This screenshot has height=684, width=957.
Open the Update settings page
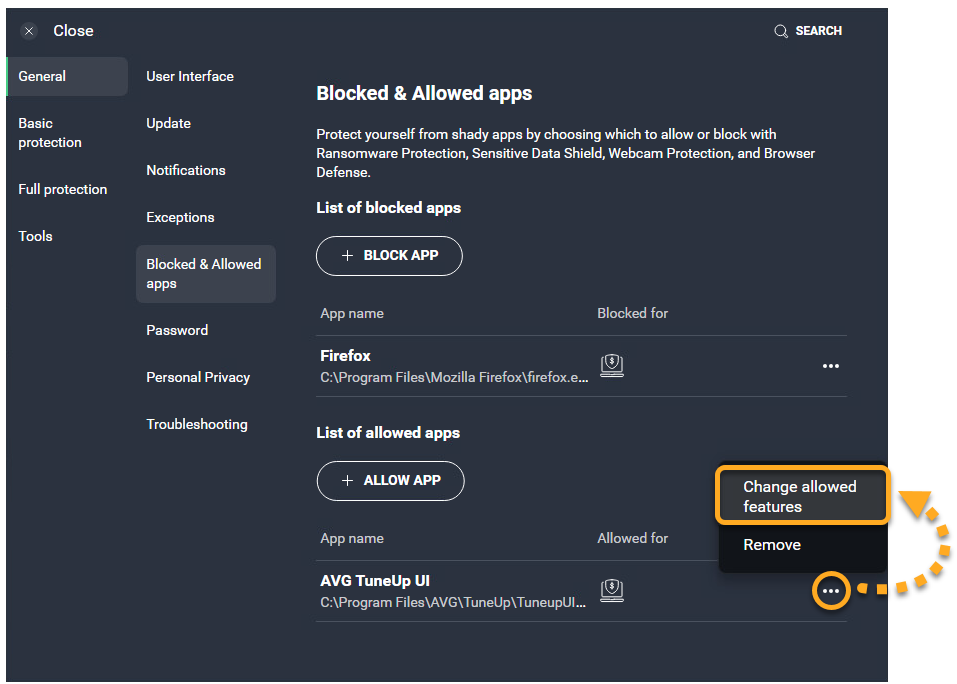[168, 123]
